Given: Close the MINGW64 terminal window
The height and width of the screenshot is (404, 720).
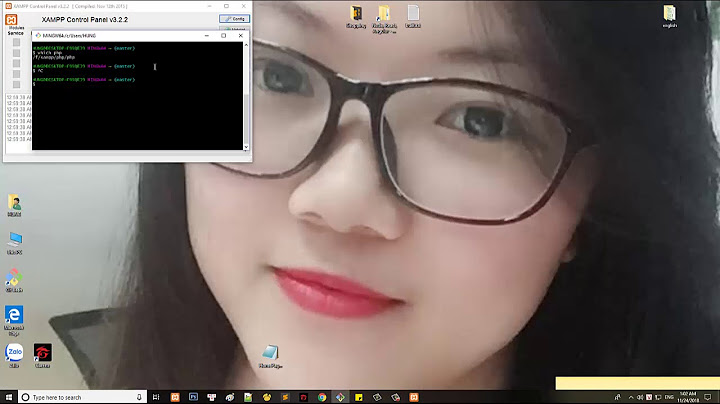Looking at the screenshot, I should [241, 35].
